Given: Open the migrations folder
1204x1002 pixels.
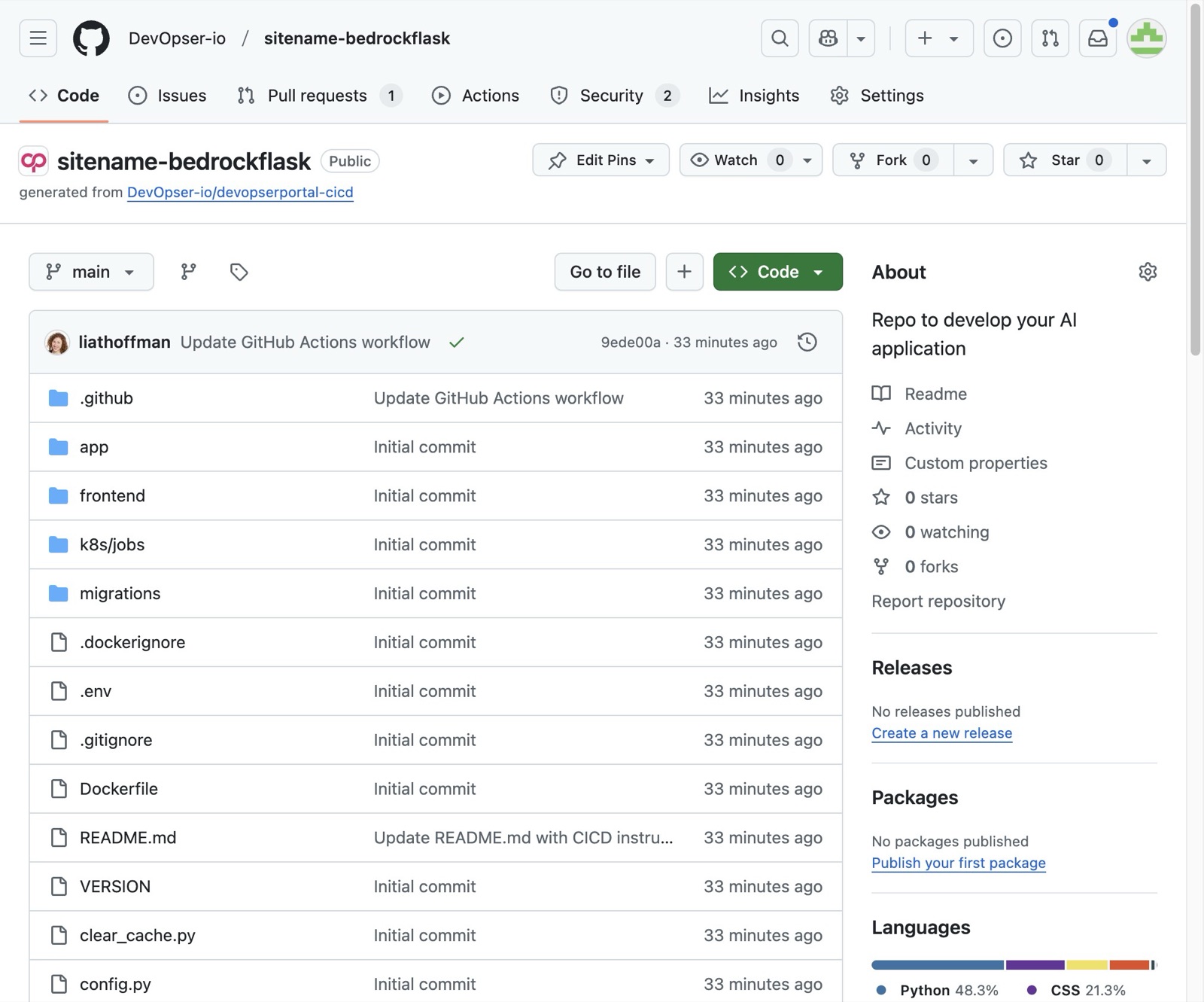Looking at the screenshot, I should (120, 594).
